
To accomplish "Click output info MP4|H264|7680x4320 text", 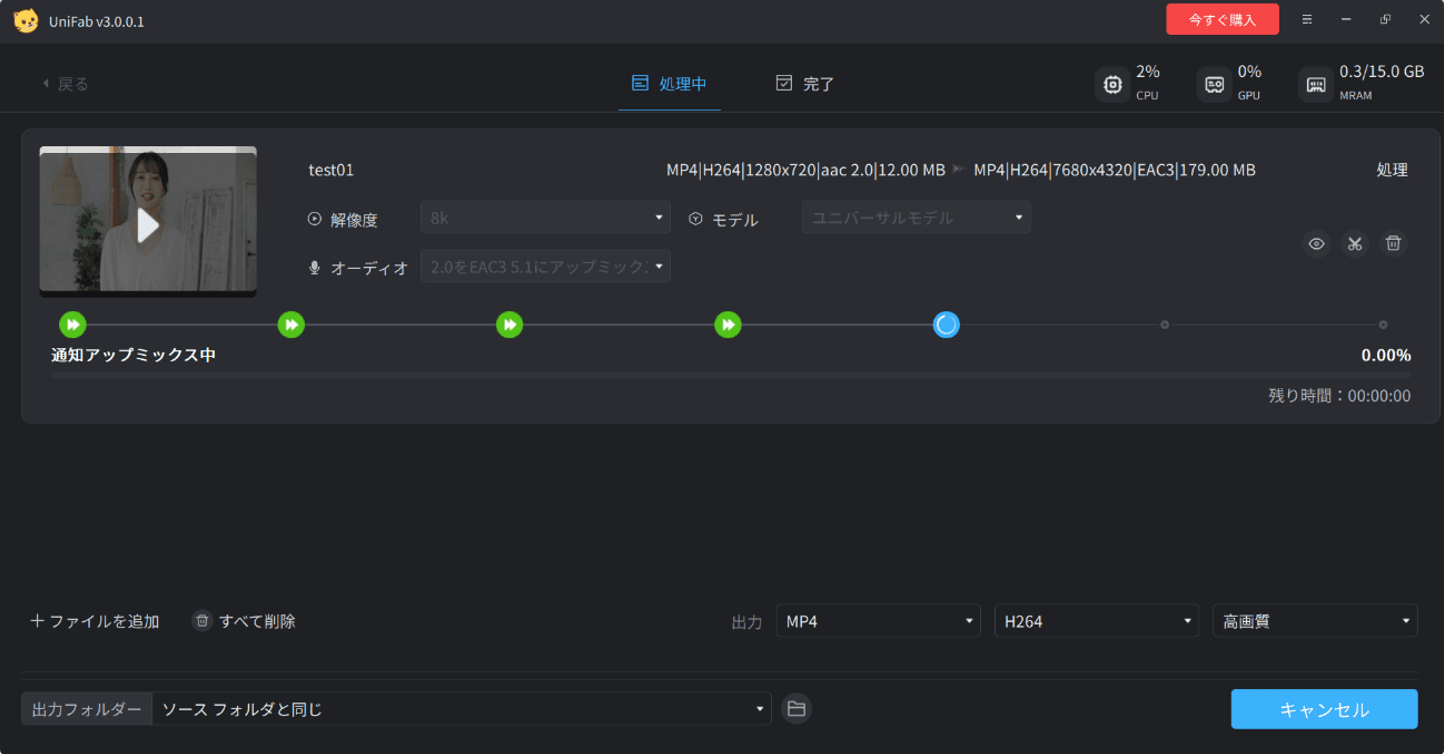I will click(x=1114, y=170).
